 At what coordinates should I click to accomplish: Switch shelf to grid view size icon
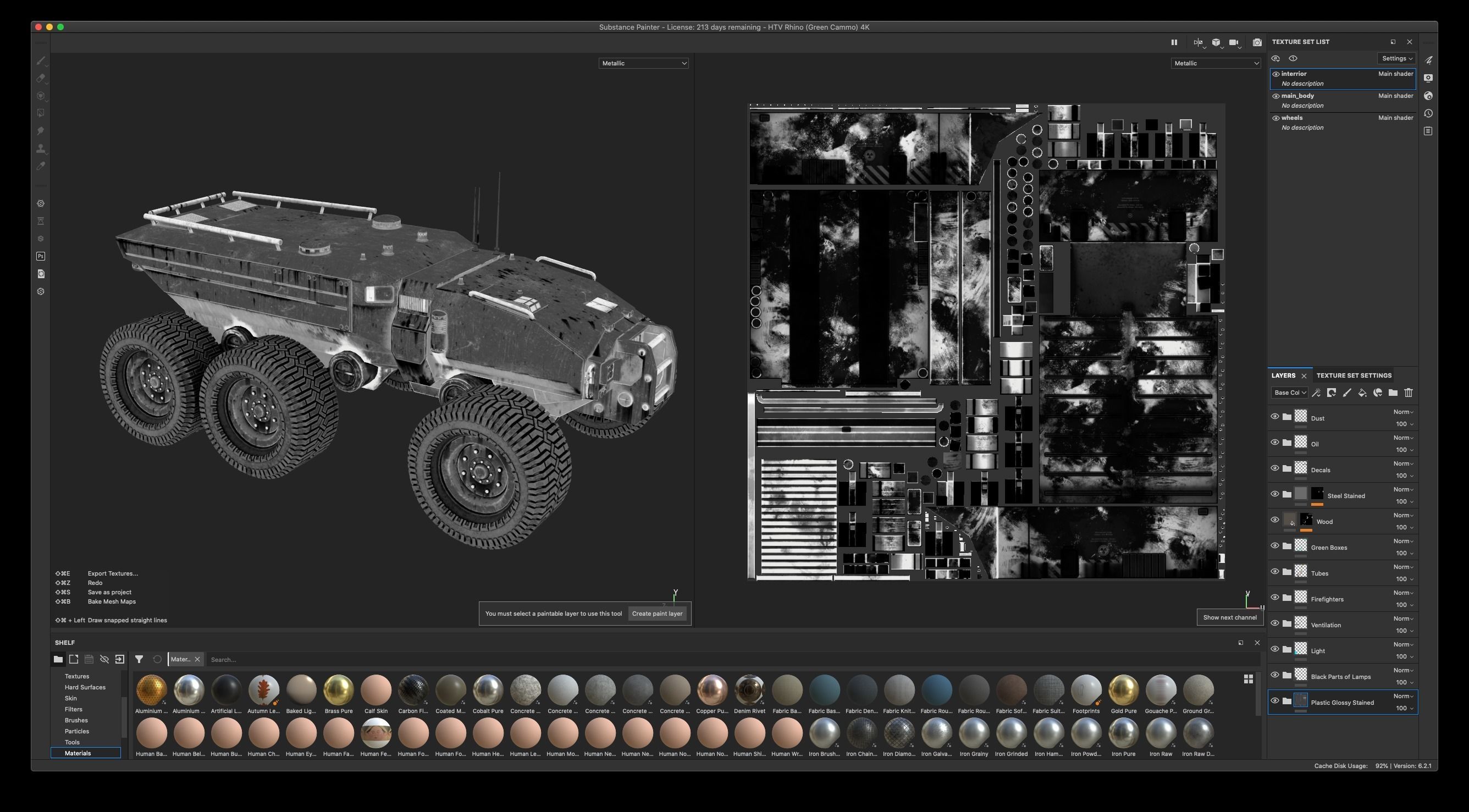1249,679
